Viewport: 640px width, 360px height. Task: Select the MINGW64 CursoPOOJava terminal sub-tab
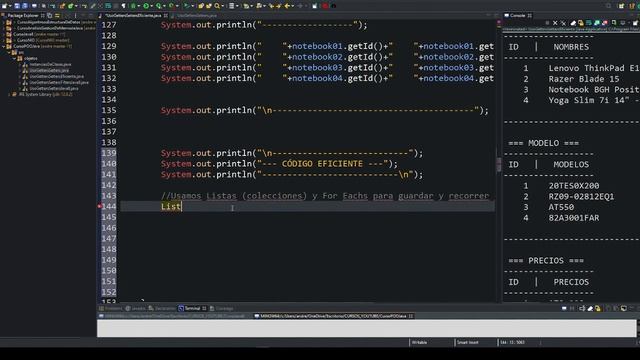click(x=333, y=316)
